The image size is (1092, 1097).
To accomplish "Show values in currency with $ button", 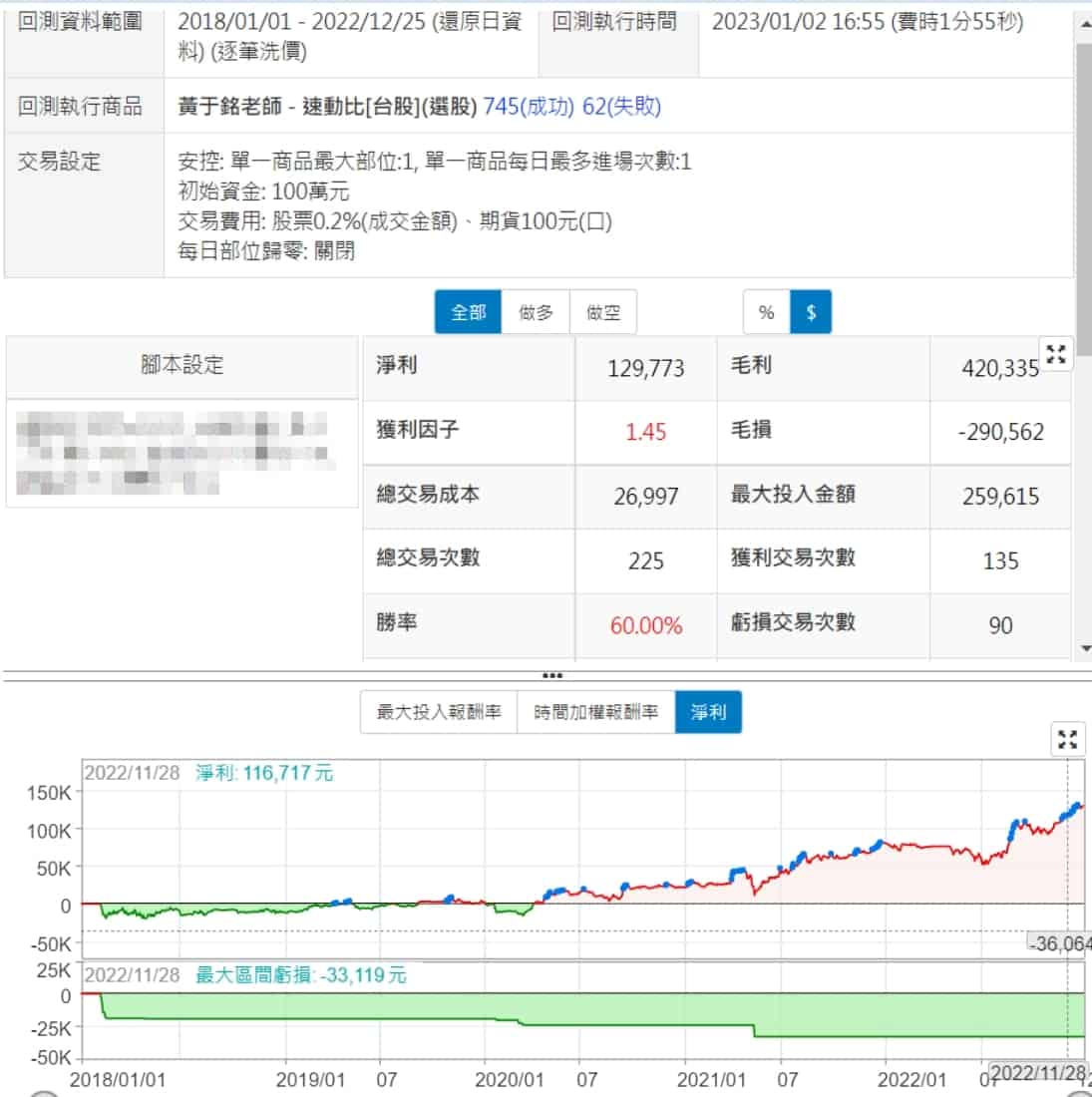I will tap(811, 312).
